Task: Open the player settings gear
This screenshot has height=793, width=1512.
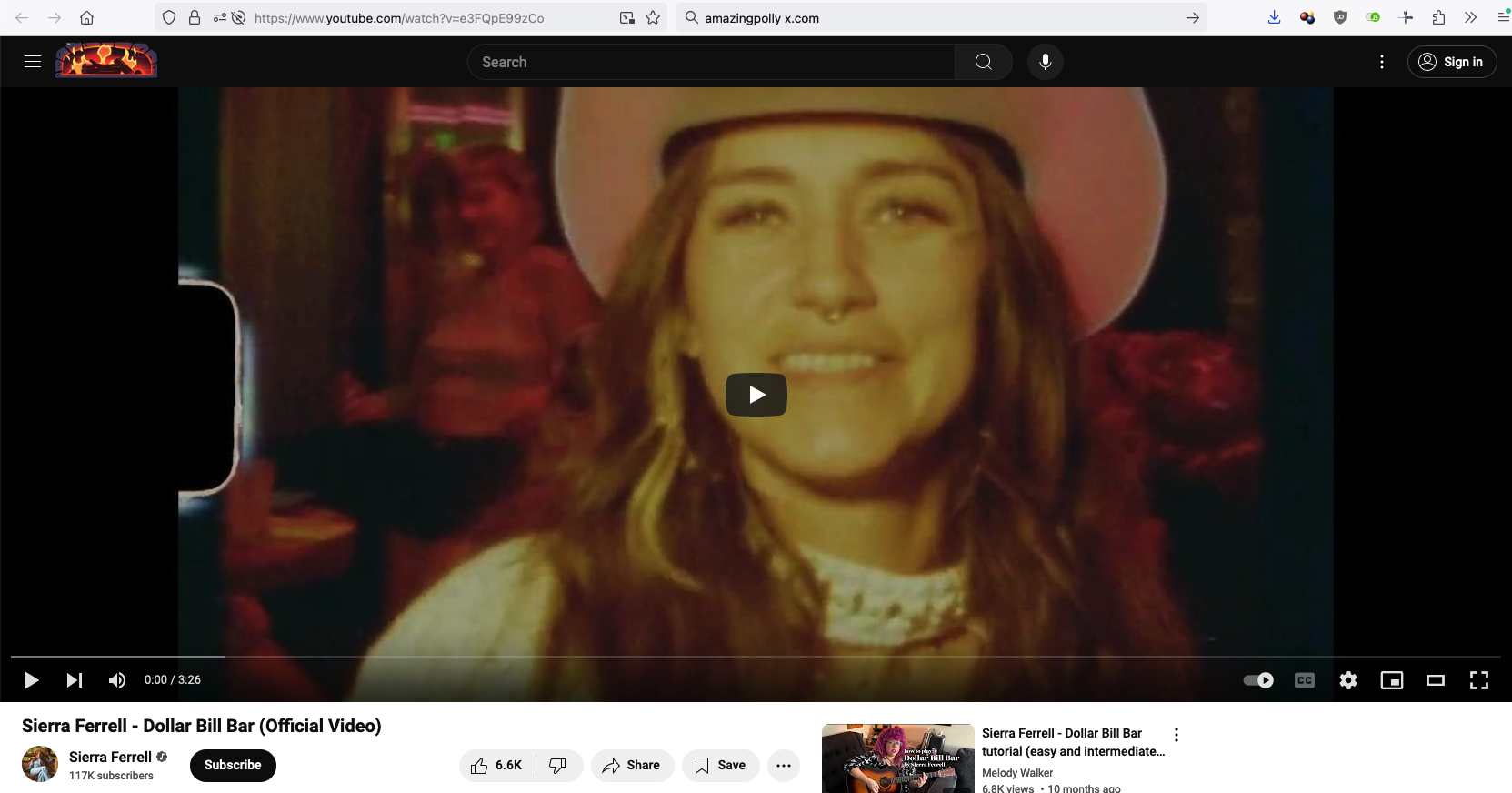Action: click(x=1348, y=680)
